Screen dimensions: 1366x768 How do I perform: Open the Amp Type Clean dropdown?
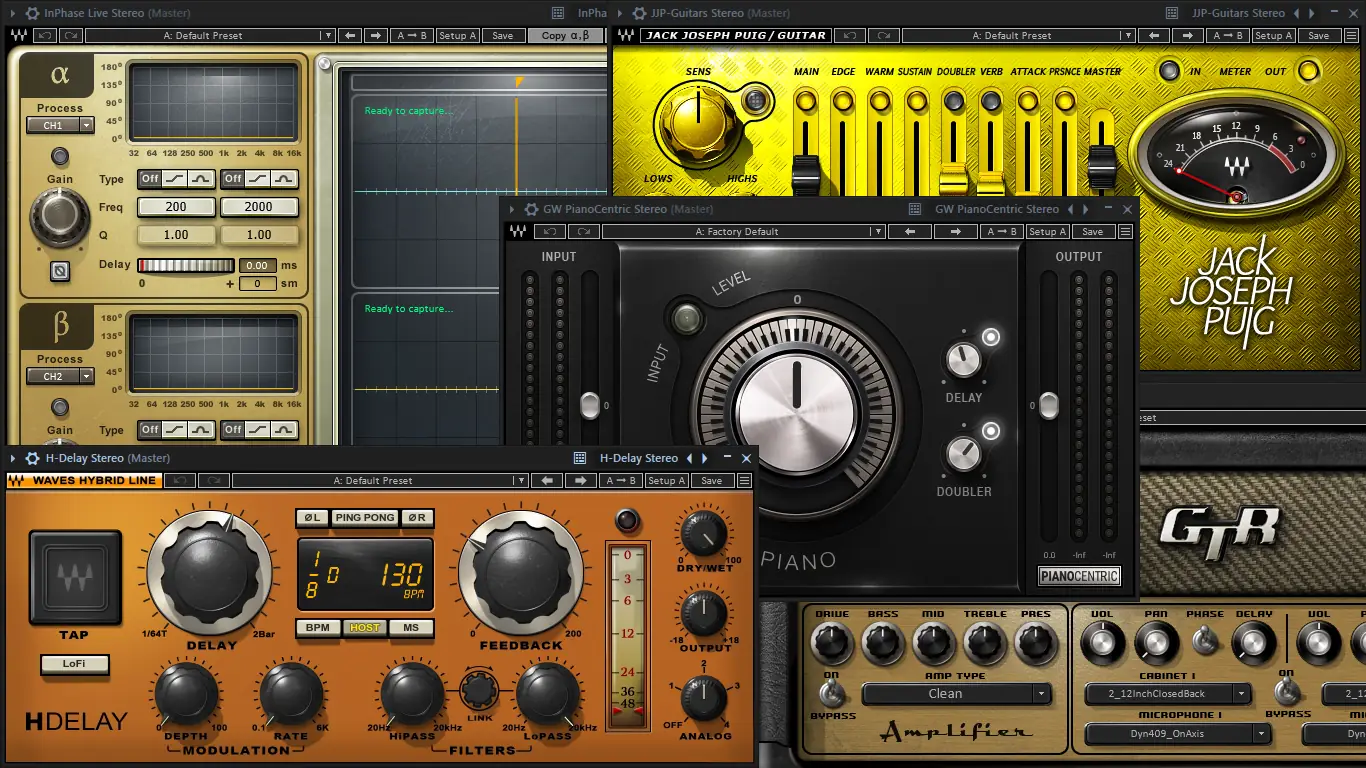point(956,693)
